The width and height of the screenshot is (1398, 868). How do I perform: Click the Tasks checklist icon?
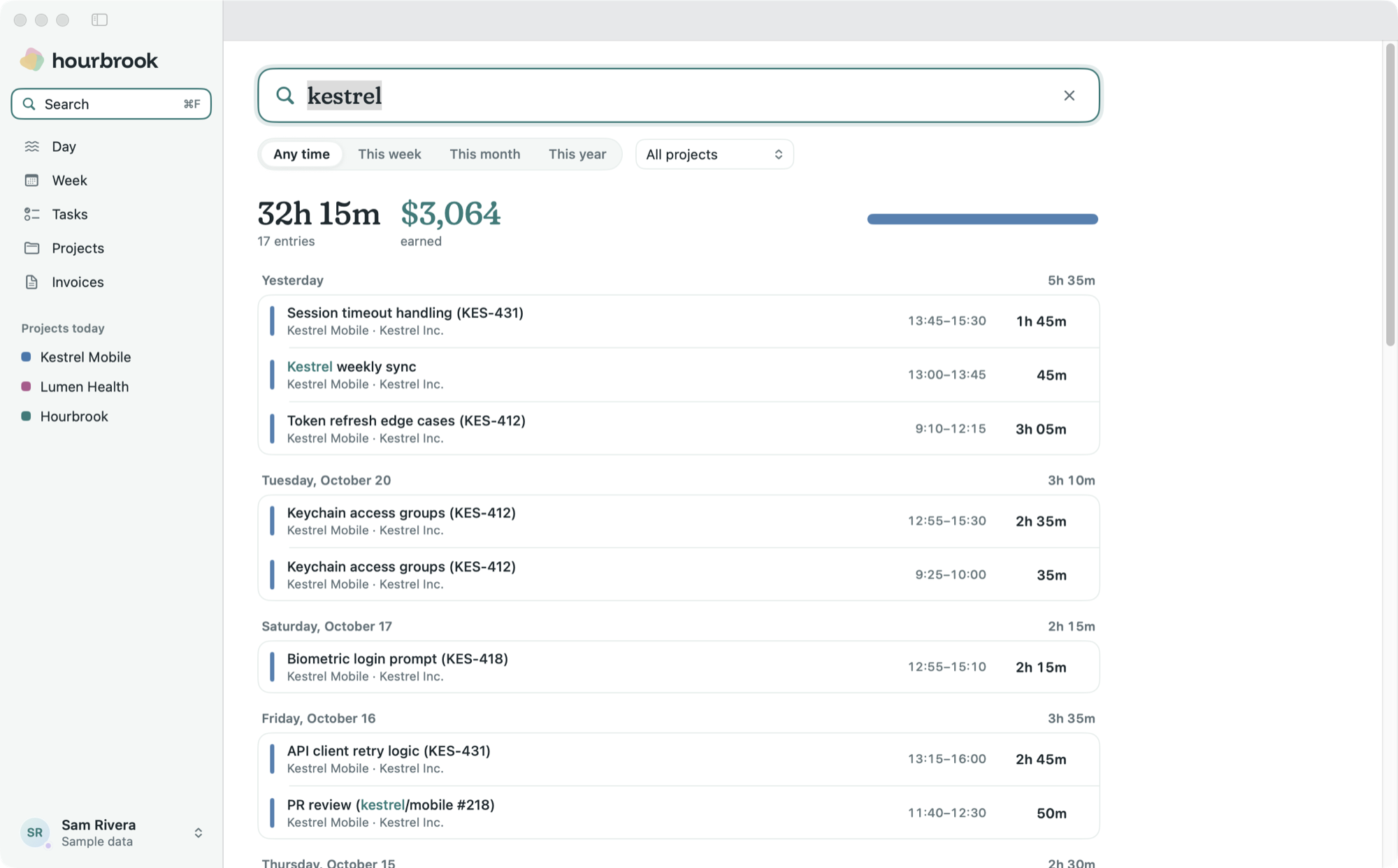point(31,214)
